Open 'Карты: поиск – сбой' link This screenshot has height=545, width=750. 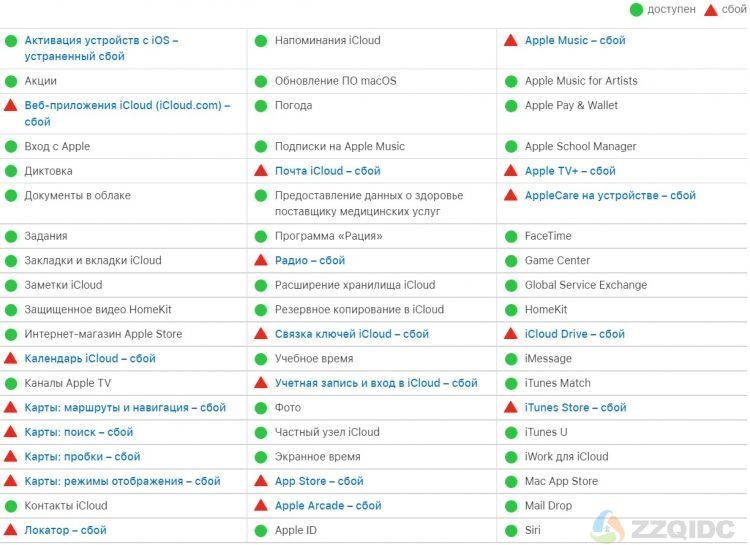coord(78,432)
